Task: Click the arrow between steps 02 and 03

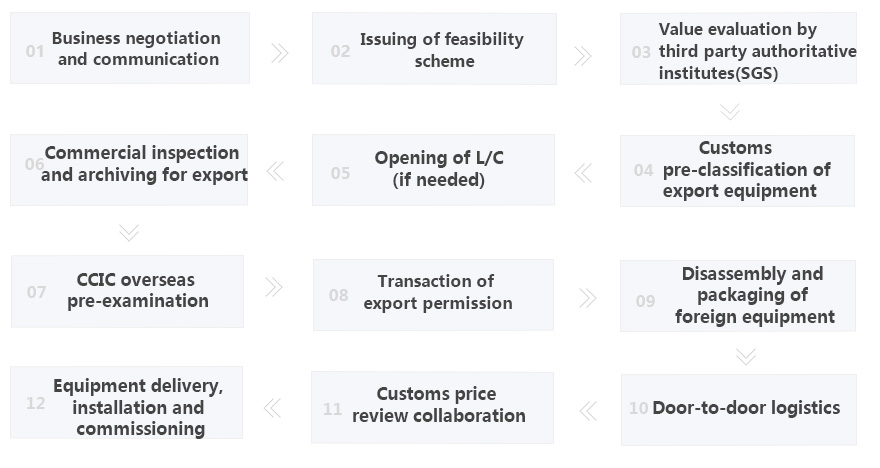Action: 583,55
